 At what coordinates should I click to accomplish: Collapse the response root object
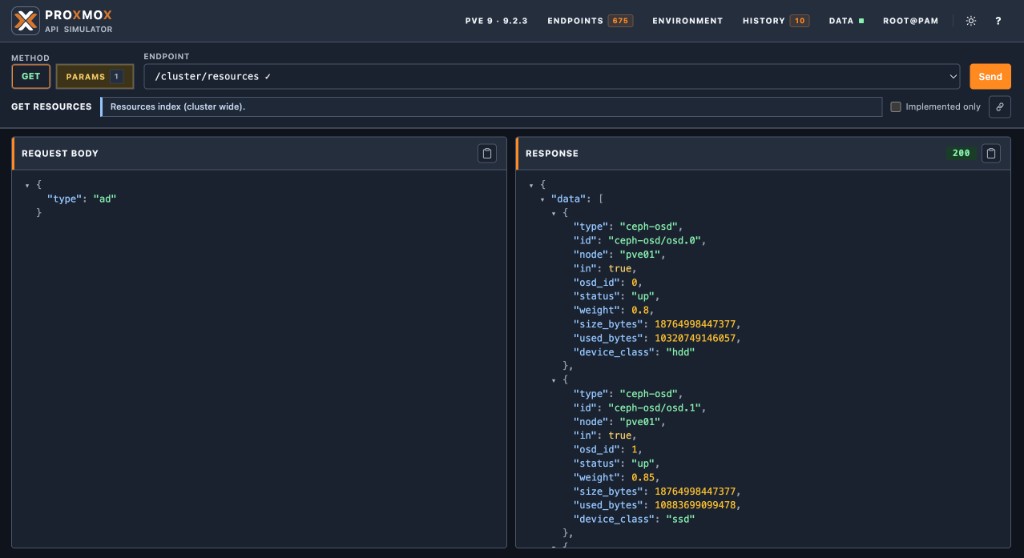531,186
